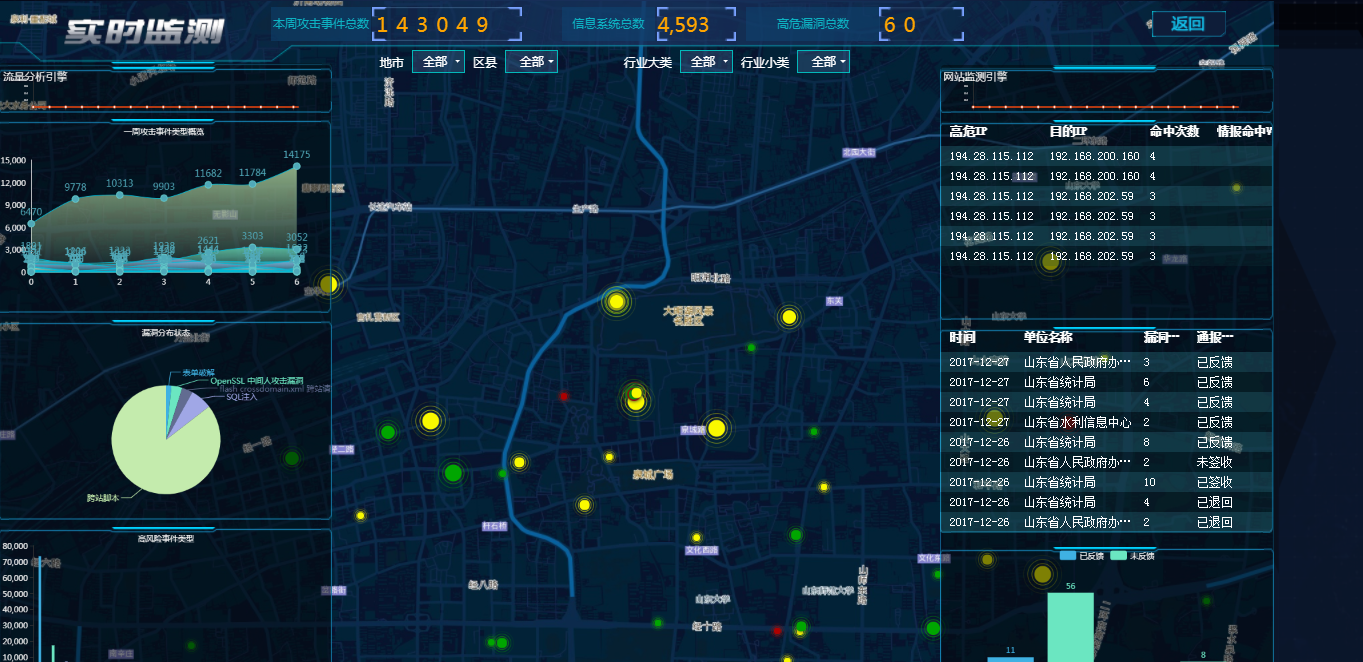This screenshot has height=662, width=1363.
Task: Click the 时间 column header
Action: pyautogui.click(x=962, y=338)
